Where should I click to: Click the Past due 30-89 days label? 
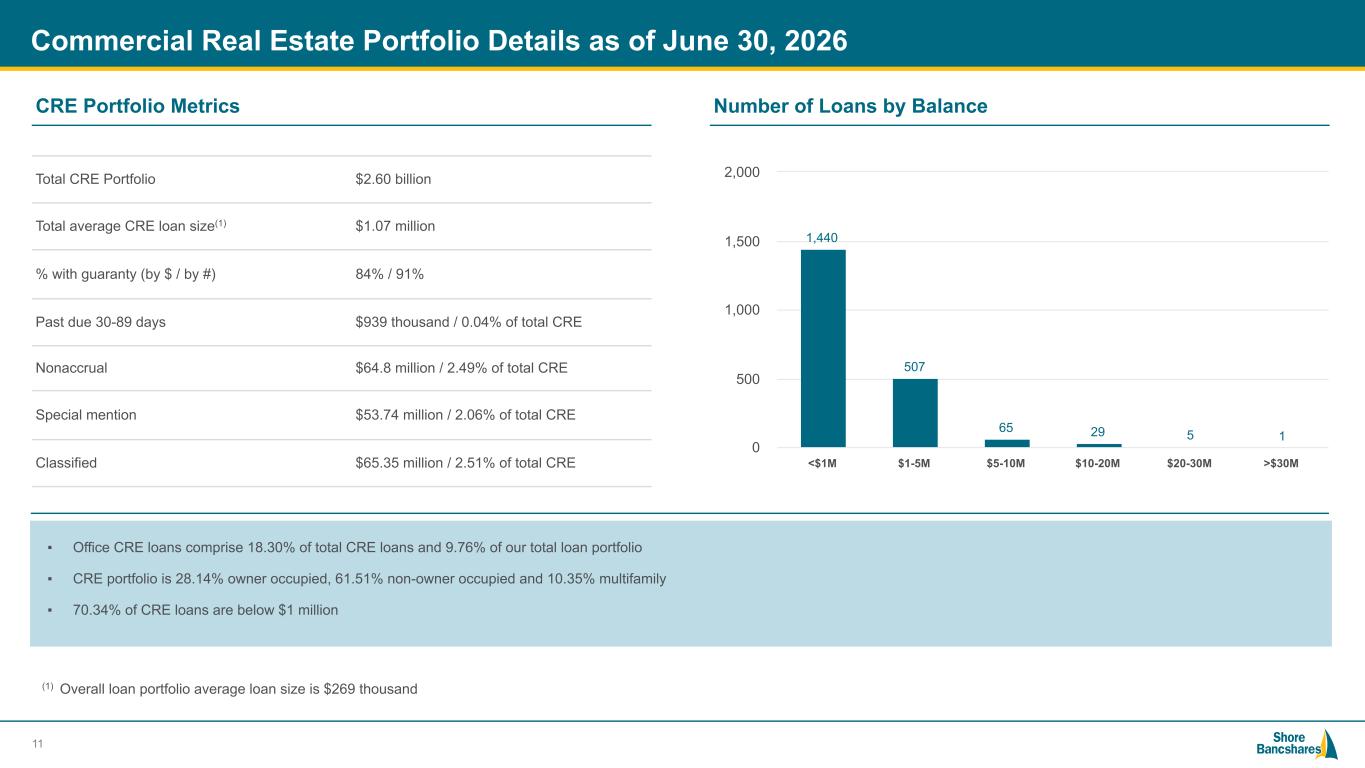coord(101,322)
